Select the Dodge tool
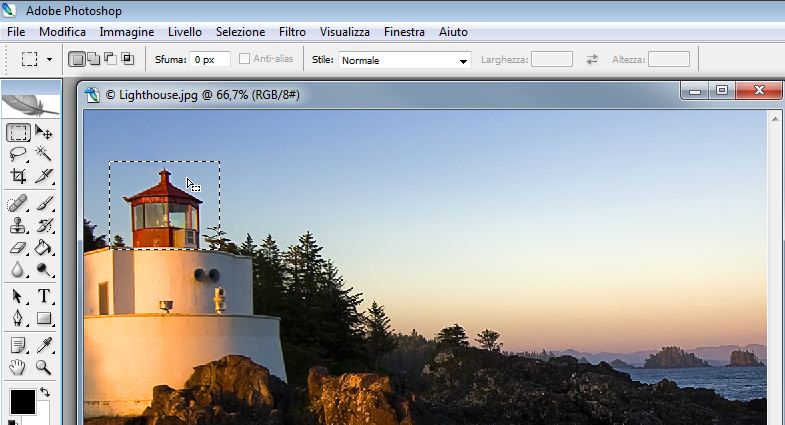Screen dimensions: 785x425 click(44, 269)
